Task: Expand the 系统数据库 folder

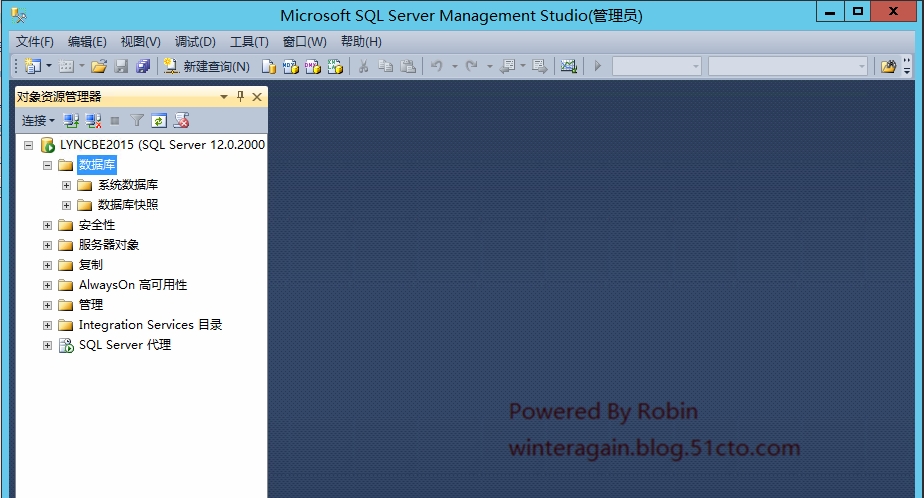Action: 66,185
